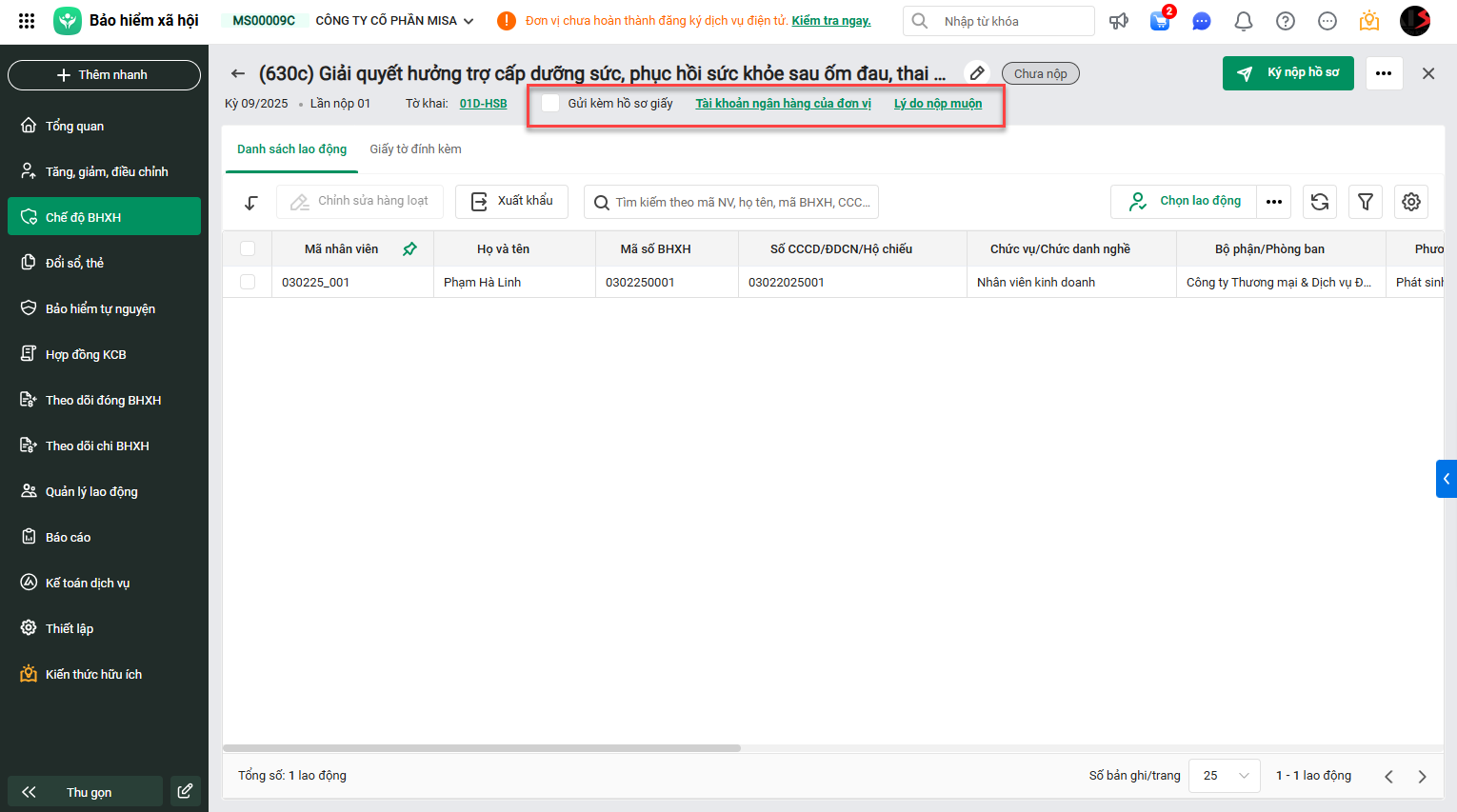
Task: Open Đổi sổ, thẻ menu item
Action: point(104,263)
